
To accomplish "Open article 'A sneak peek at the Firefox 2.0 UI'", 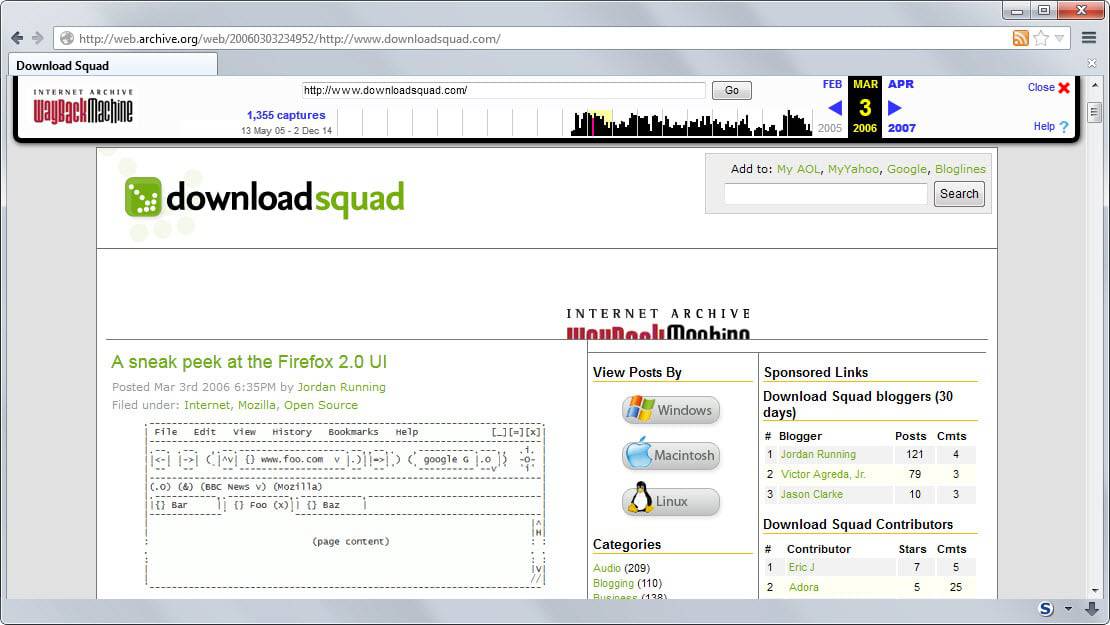I will 249,362.
